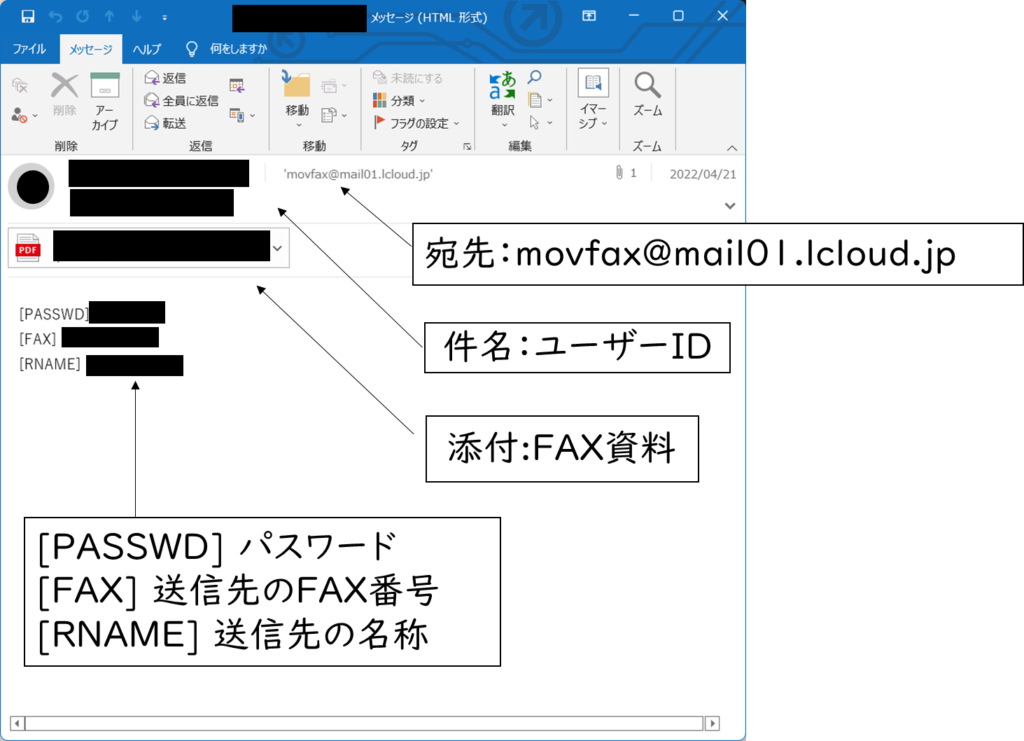The width and height of the screenshot is (1024, 741).
Task: Open the PDF attachment dropdown arrow
Action: (278, 248)
